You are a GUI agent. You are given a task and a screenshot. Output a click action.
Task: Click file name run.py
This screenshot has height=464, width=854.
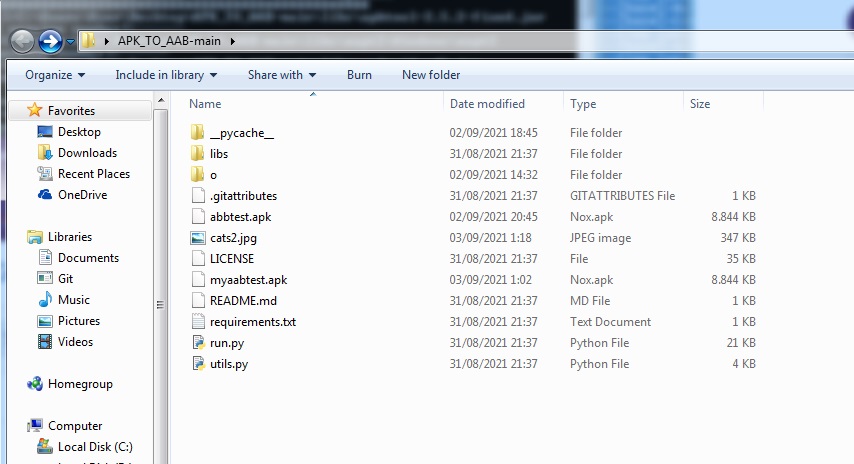pos(227,343)
